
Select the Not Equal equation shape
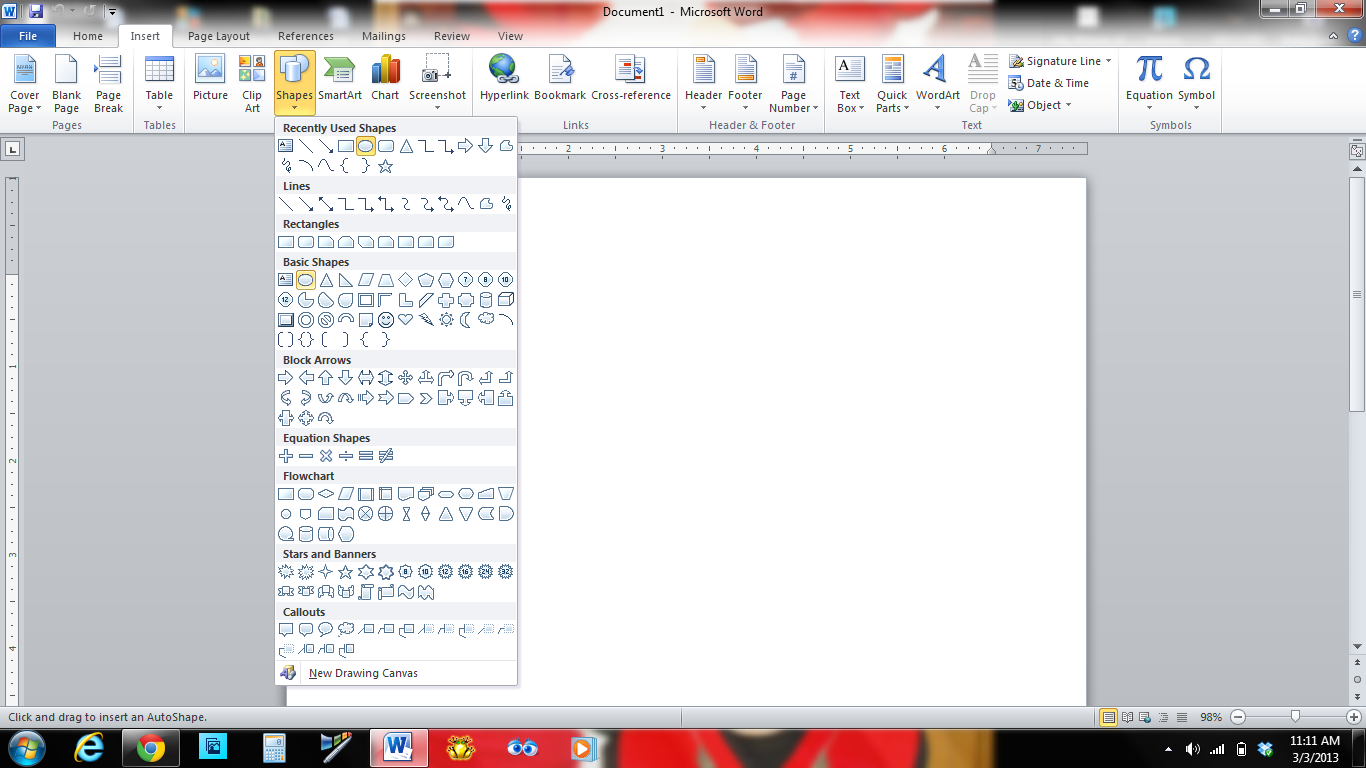pos(386,456)
